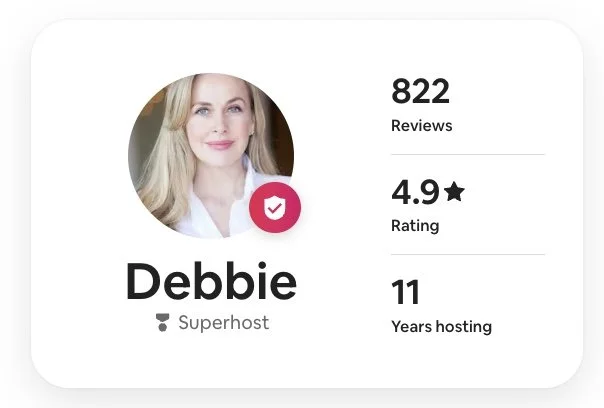Click the 11 years number
This screenshot has height=408, width=604.
click(x=405, y=292)
